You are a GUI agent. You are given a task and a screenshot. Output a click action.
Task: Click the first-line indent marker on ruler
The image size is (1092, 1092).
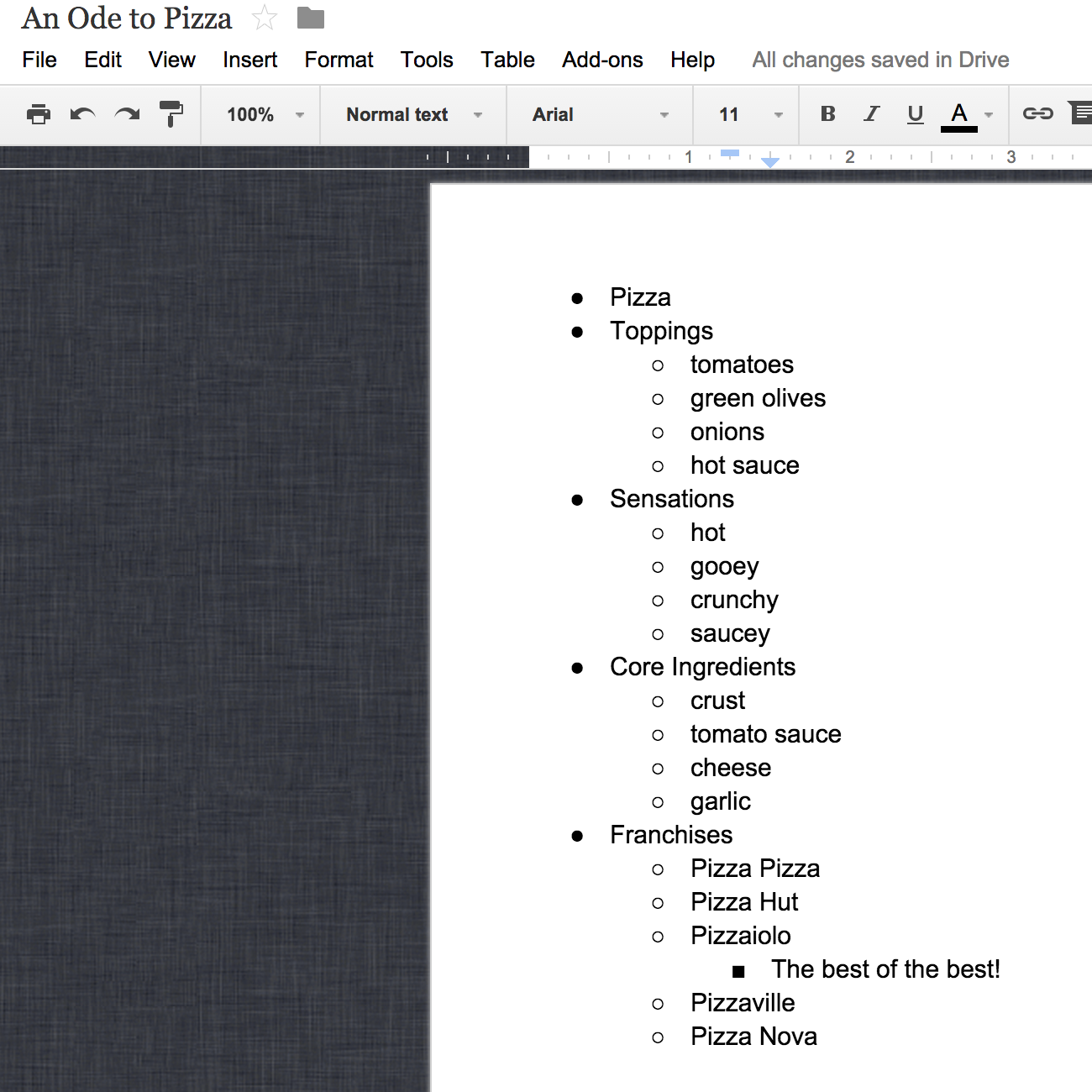point(730,153)
